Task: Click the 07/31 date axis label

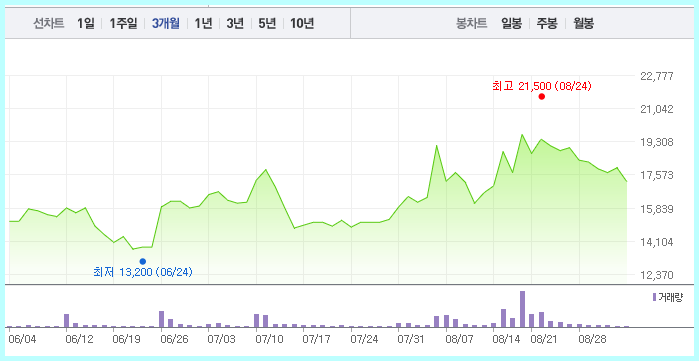Action: (411, 340)
